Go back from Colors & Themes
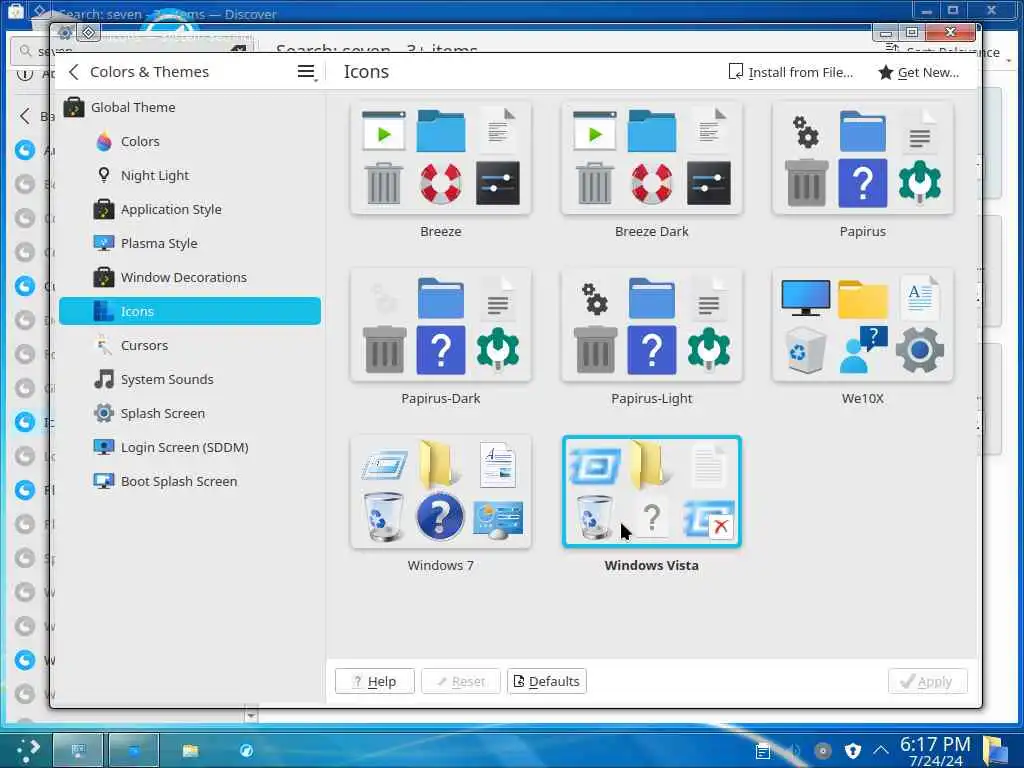Image resolution: width=1024 pixels, height=768 pixels. [x=74, y=72]
